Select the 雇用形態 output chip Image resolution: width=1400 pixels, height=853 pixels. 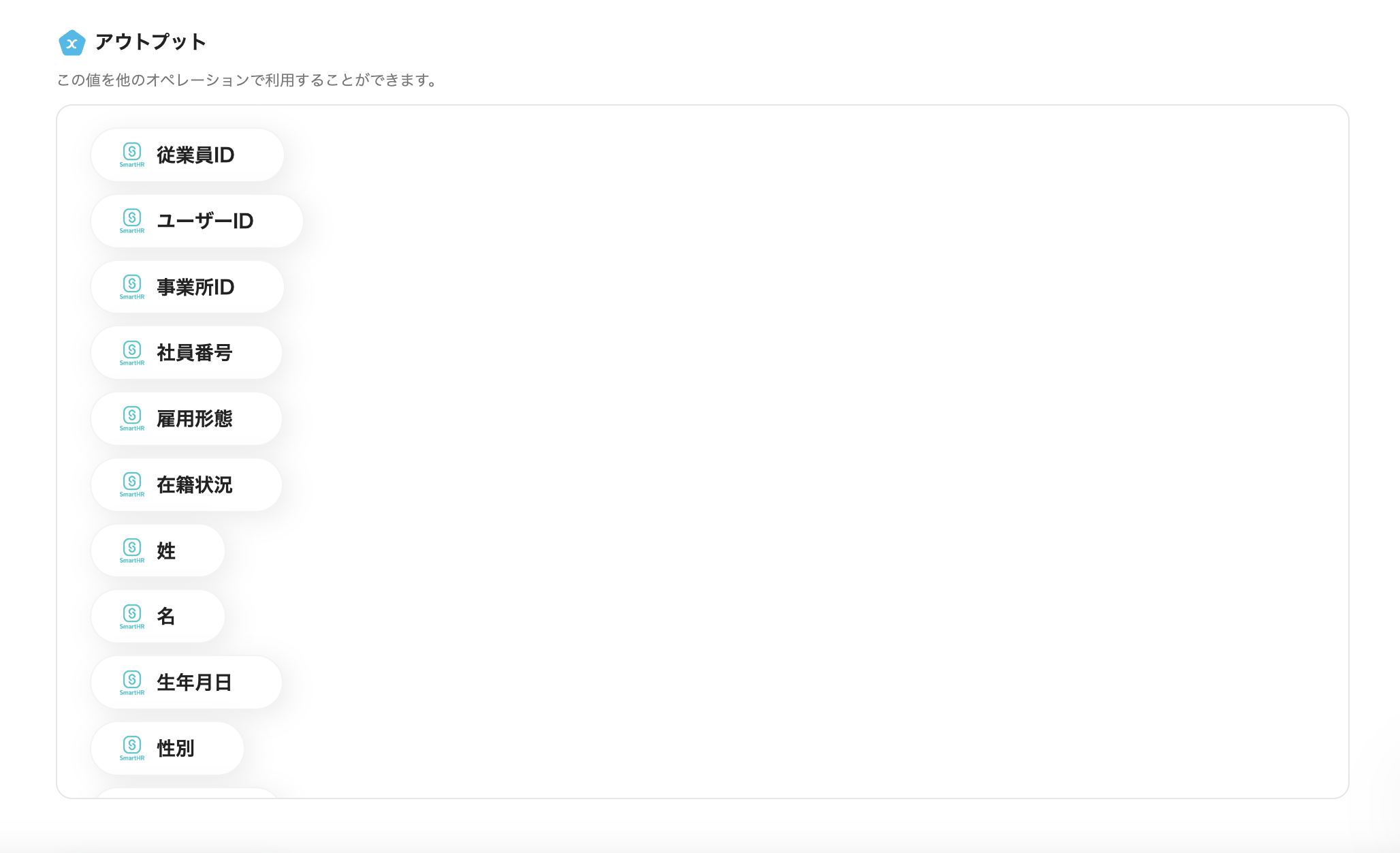(187, 418)
